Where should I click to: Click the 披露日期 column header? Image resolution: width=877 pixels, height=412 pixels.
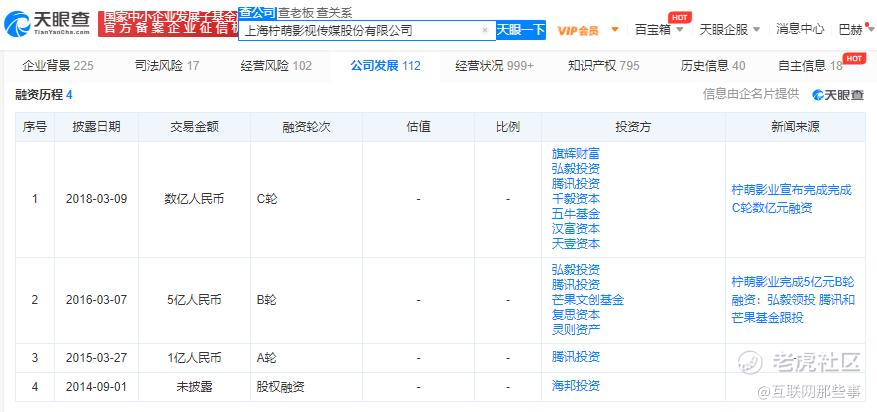[x=96, y=127]
